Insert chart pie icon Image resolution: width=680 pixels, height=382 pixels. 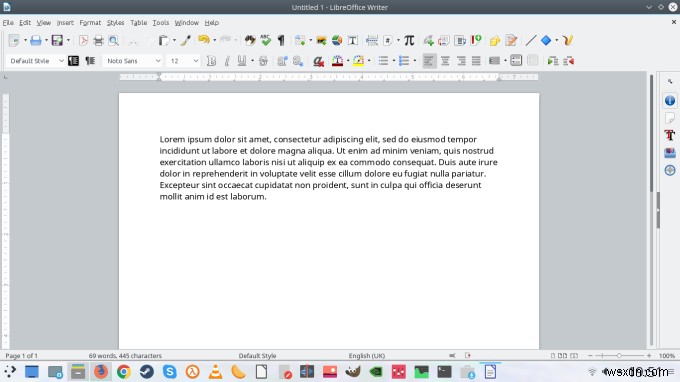(337, 40)
